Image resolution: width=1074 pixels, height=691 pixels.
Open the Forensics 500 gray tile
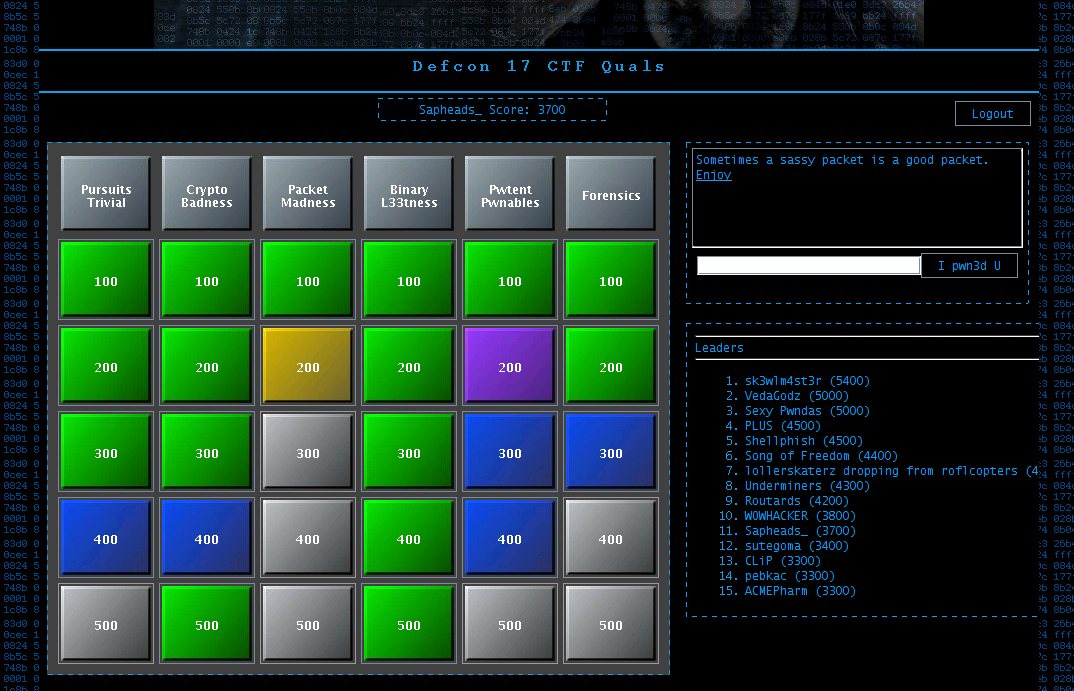click(611, 624)
